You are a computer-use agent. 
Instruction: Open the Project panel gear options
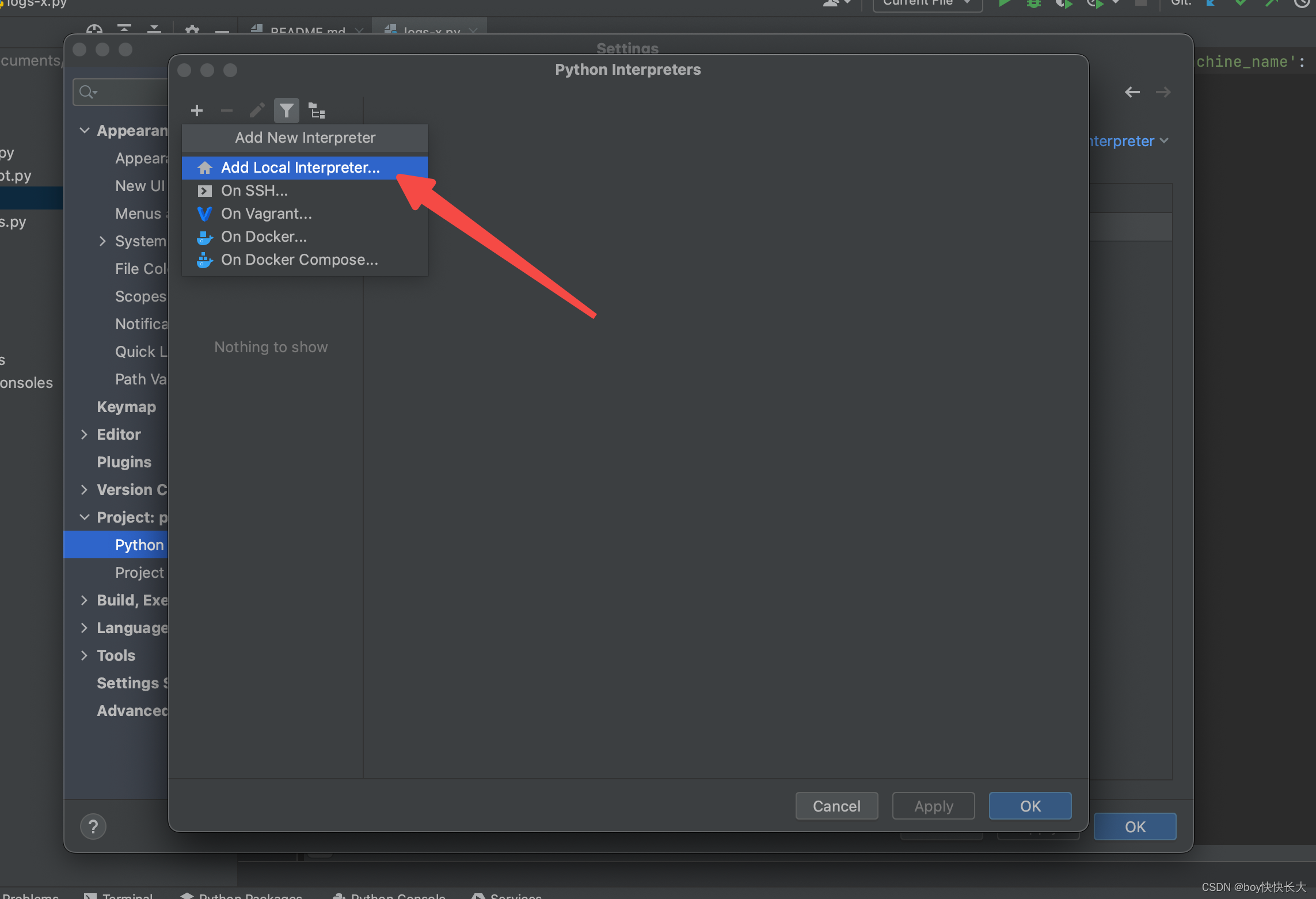coord(192,29)
